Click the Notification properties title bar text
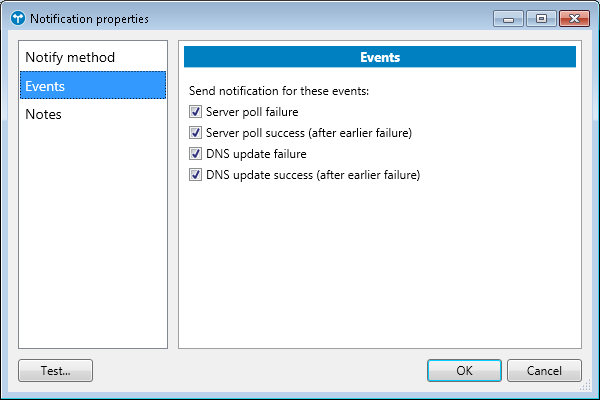 pos(89,18)
